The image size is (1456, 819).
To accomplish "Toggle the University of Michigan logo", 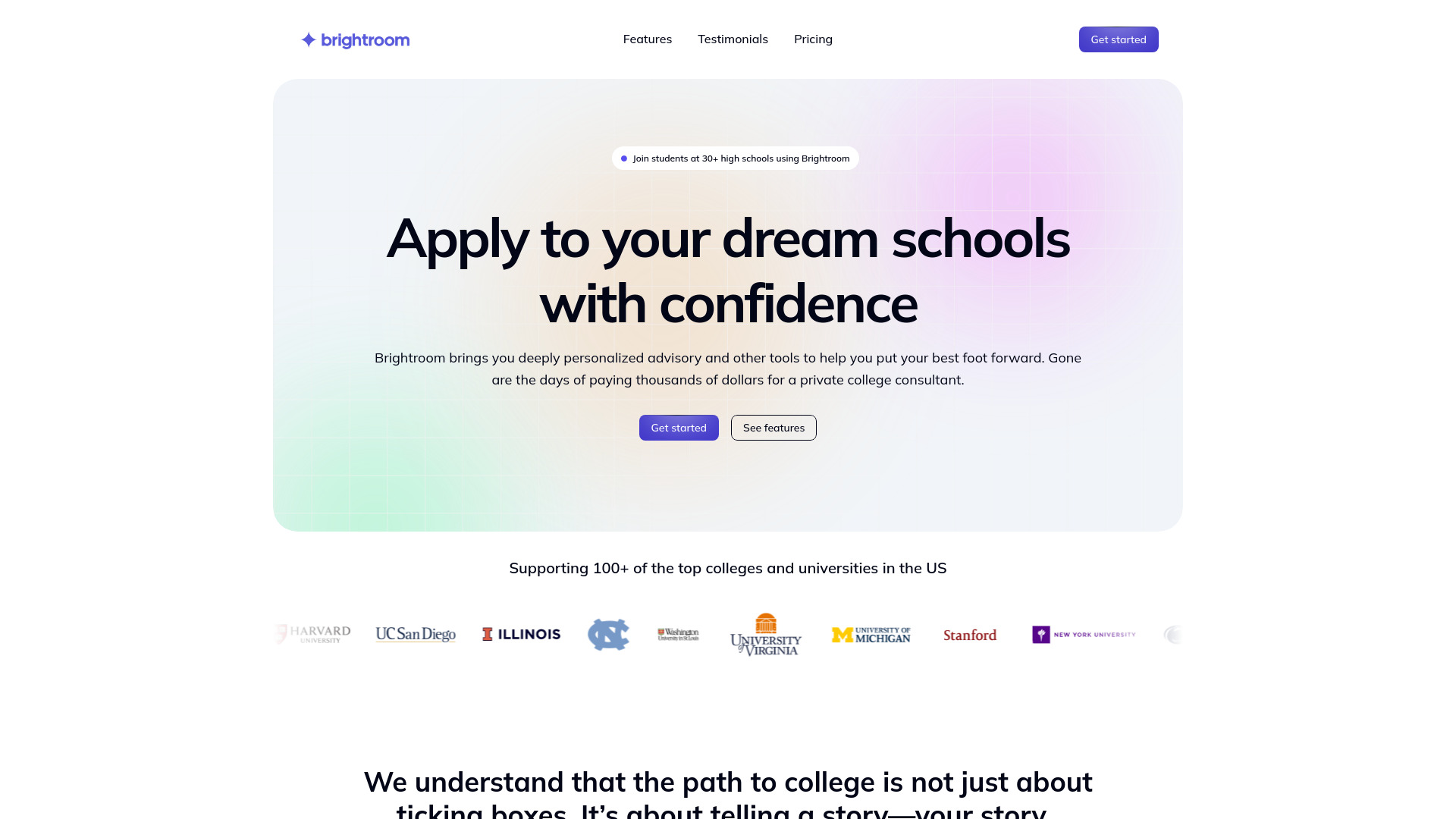I will [870, 634].
